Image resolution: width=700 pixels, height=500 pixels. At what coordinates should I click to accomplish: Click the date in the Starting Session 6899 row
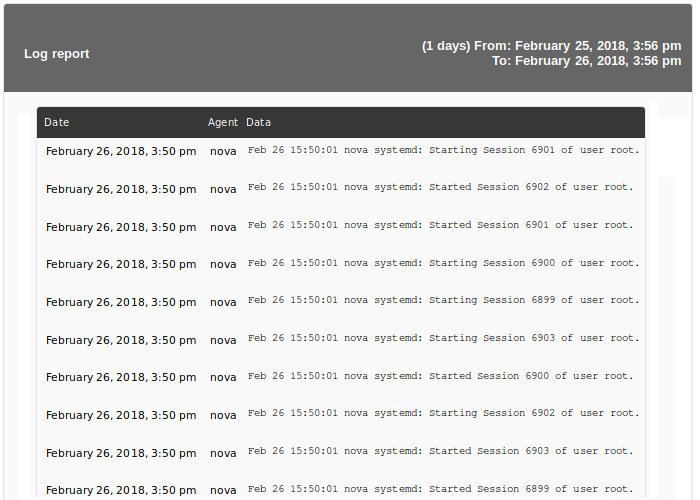(x=121, y=302)
